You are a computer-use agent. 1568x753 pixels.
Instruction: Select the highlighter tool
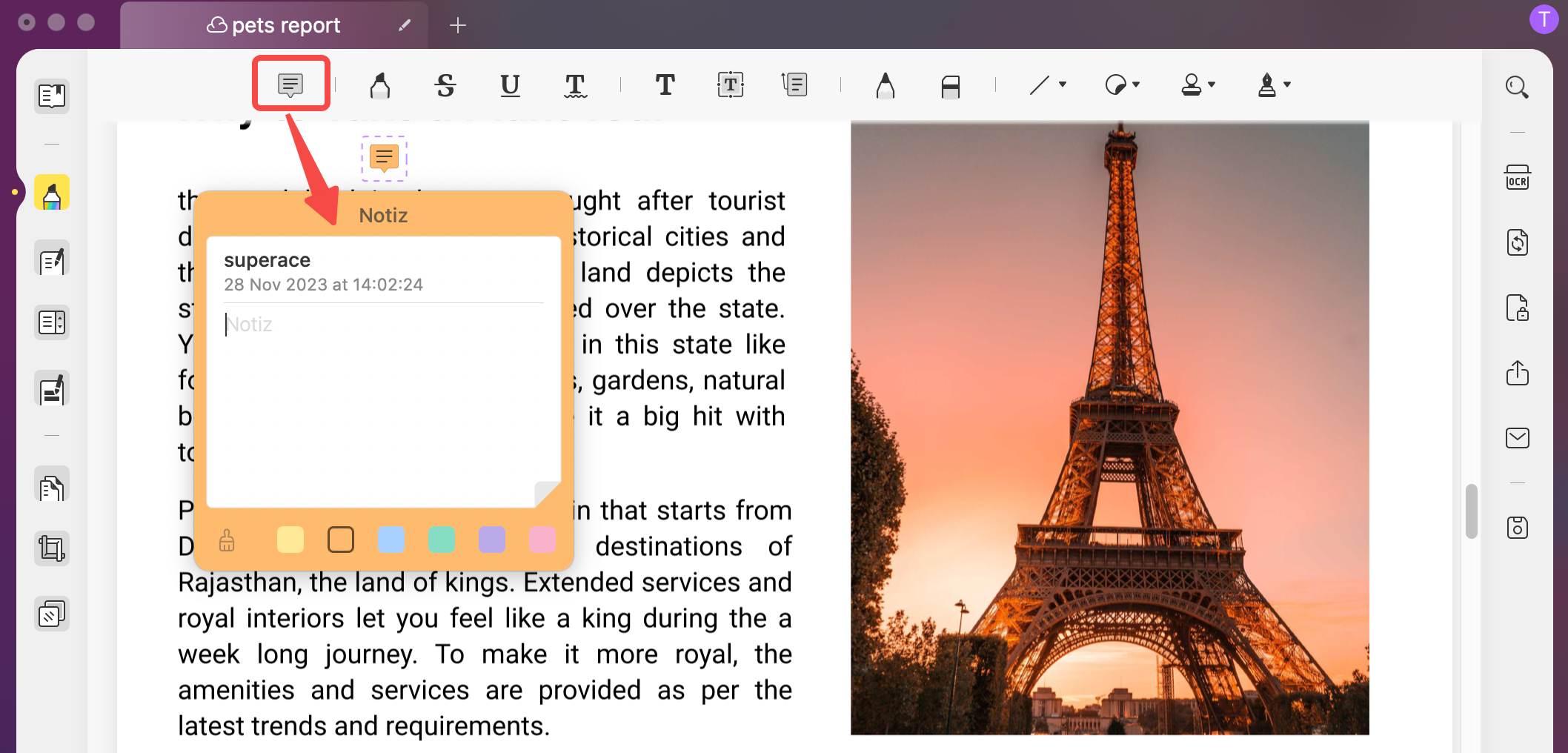(380, 85)
